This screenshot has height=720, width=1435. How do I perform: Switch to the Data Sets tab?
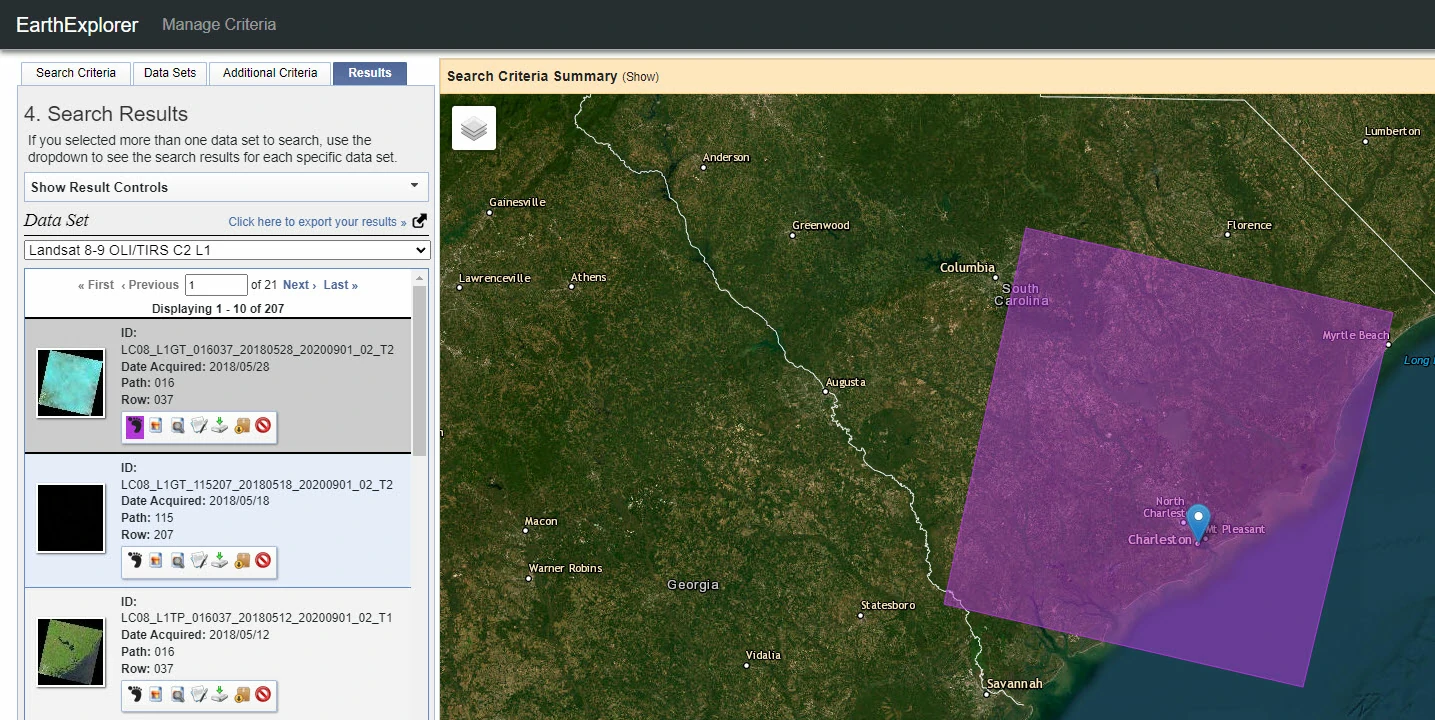click(170, 73)
